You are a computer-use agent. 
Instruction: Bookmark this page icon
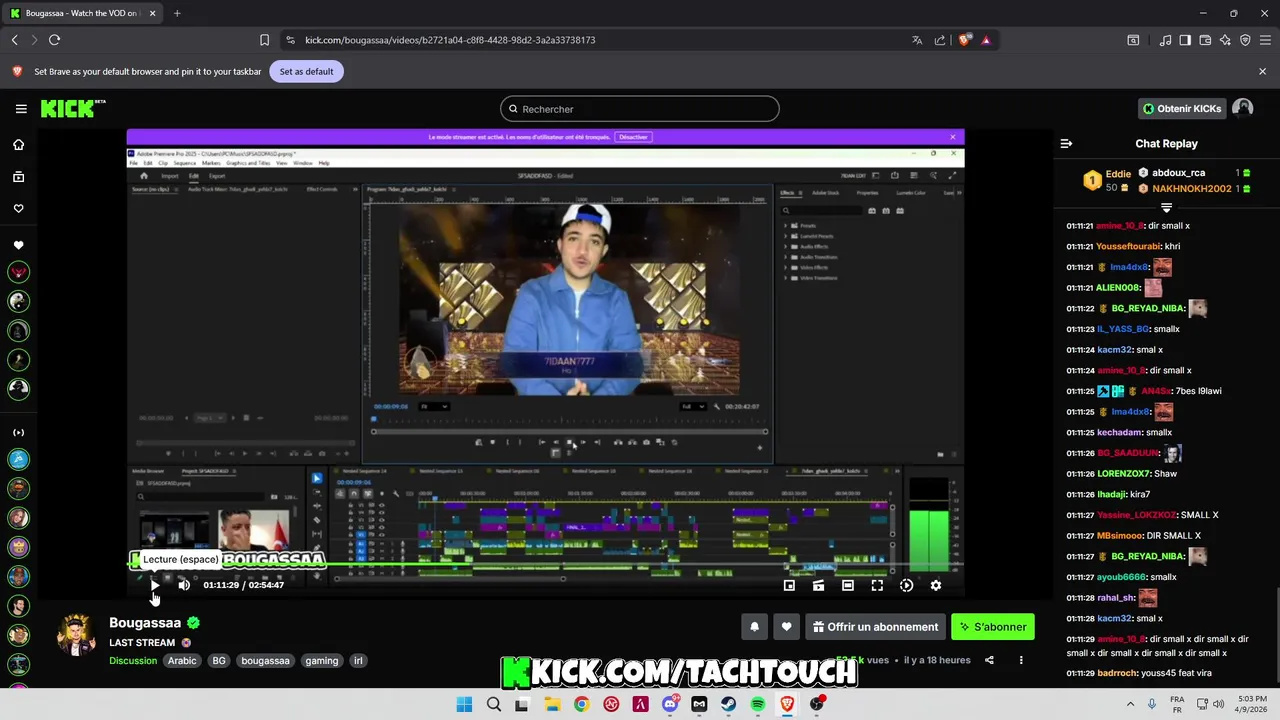264,40
